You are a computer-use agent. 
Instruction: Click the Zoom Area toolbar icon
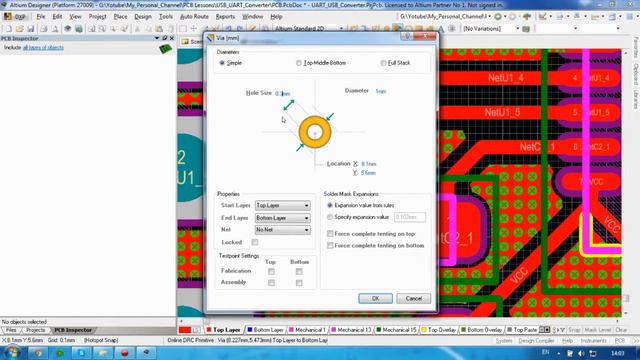(102, 29)
